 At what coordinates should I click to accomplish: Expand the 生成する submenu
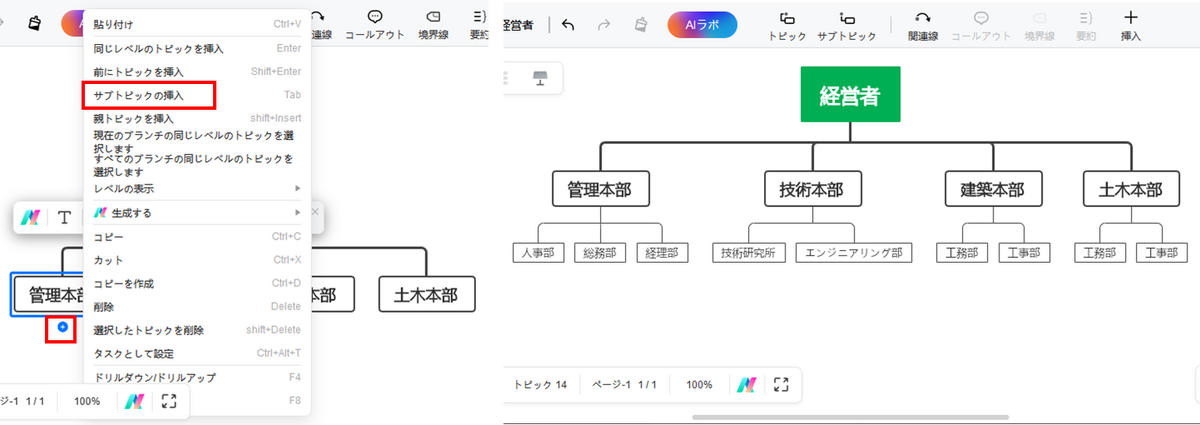click(x=197, y=213)
